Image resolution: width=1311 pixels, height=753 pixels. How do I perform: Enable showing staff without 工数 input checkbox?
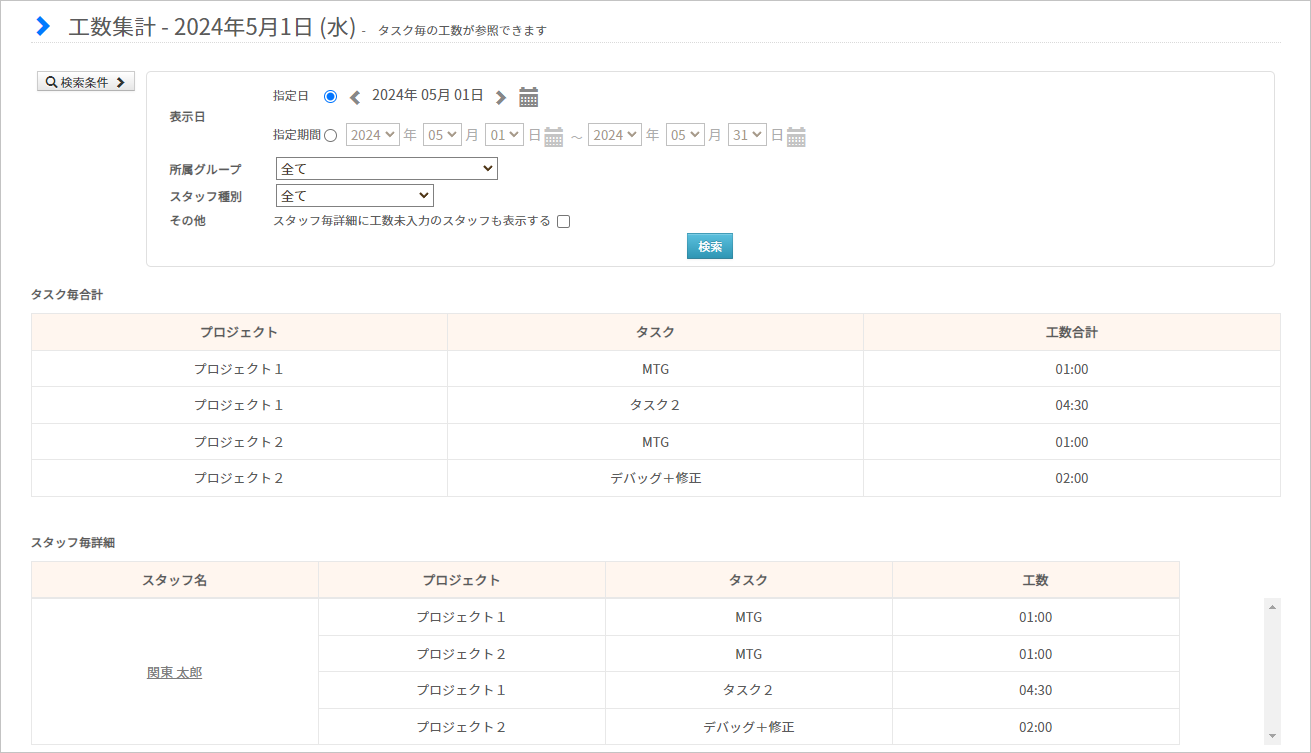(563, 222)
